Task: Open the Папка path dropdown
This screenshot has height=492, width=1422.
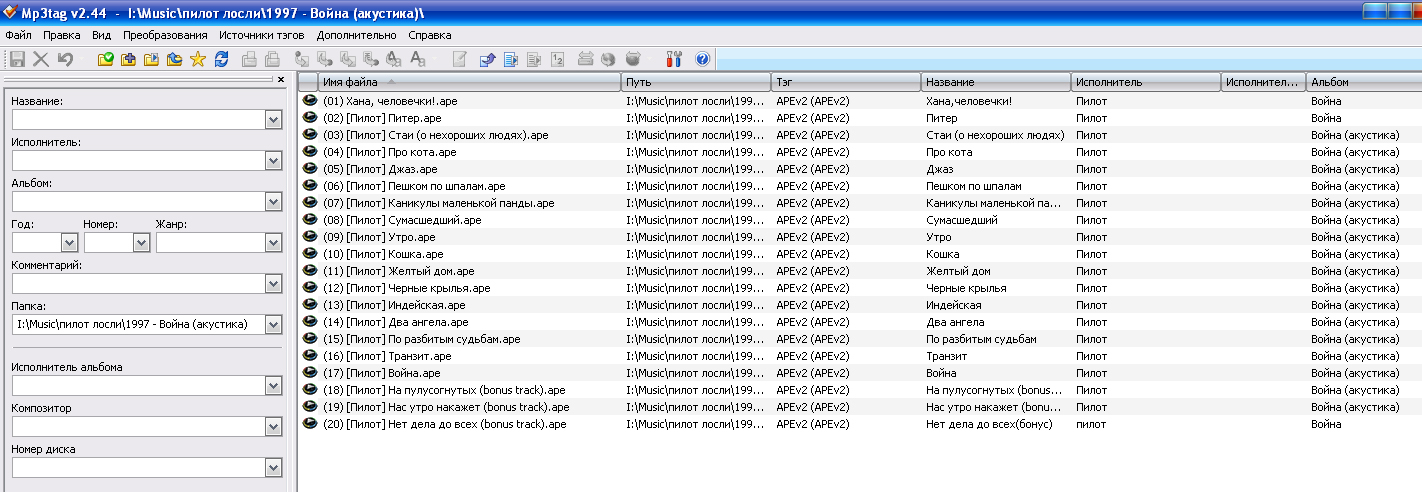Action: tap(274, 324)
